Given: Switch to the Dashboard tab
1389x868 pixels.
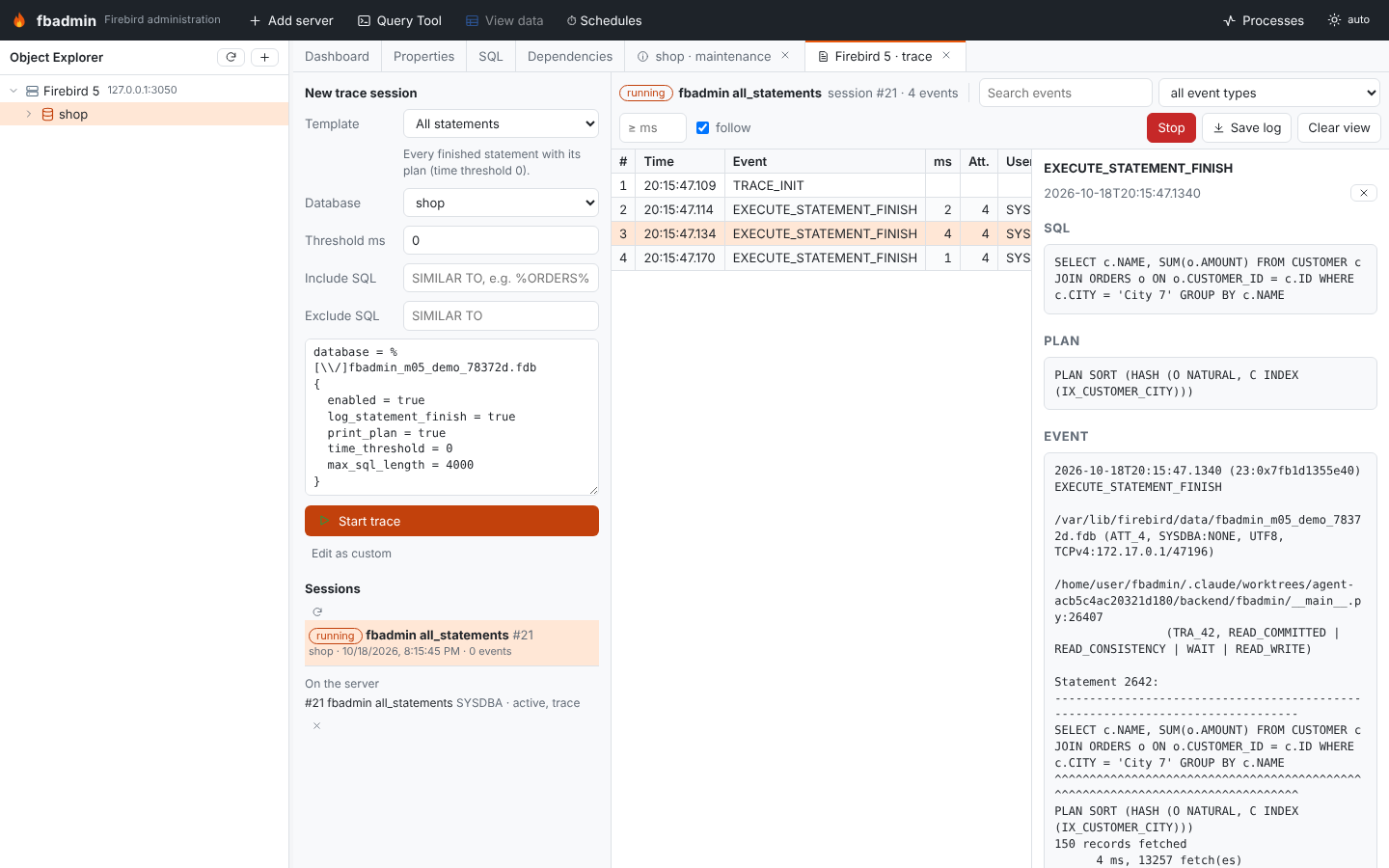Looking at the screenshot, I should [337, 56].
